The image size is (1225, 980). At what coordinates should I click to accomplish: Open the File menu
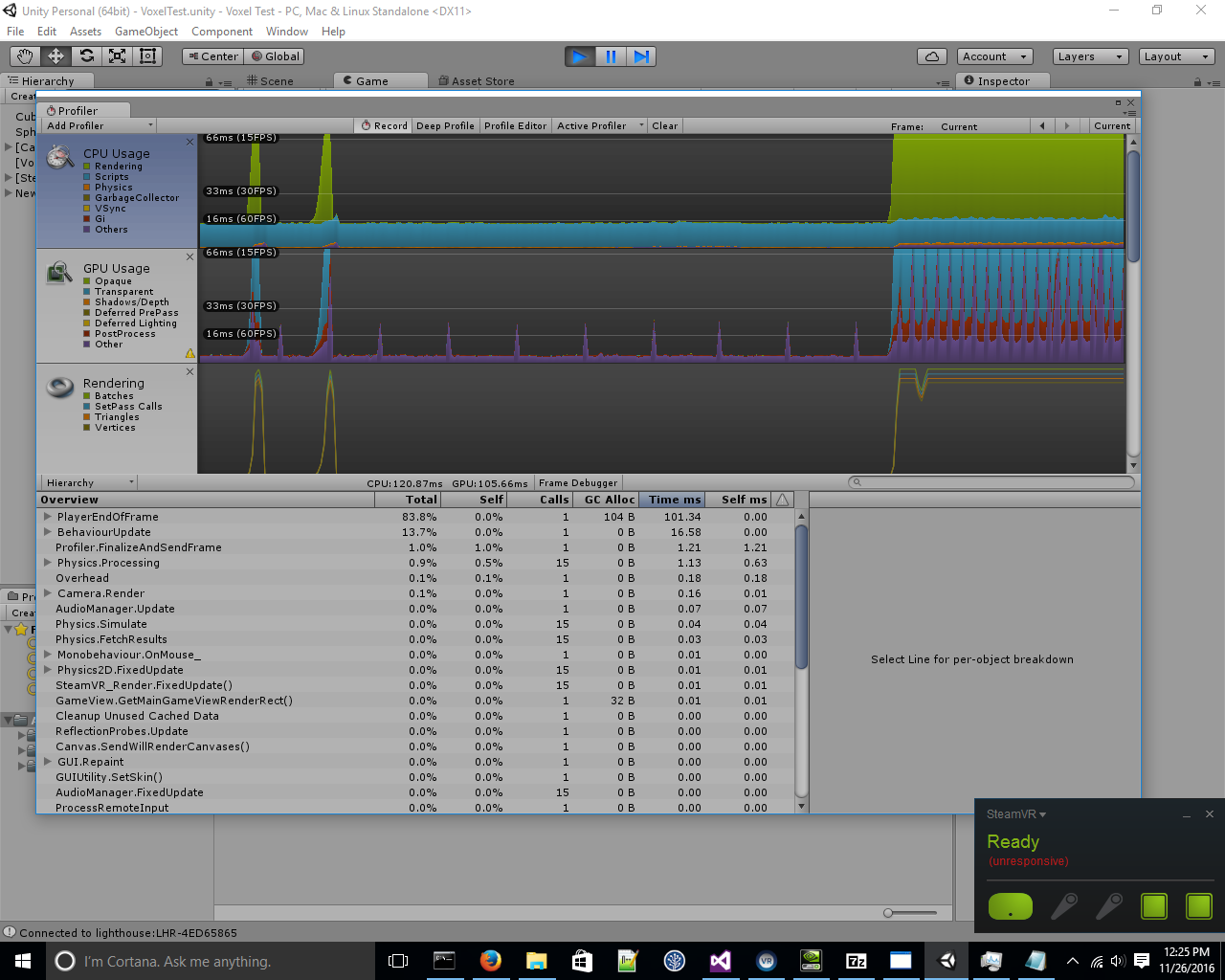pos(15,32)
